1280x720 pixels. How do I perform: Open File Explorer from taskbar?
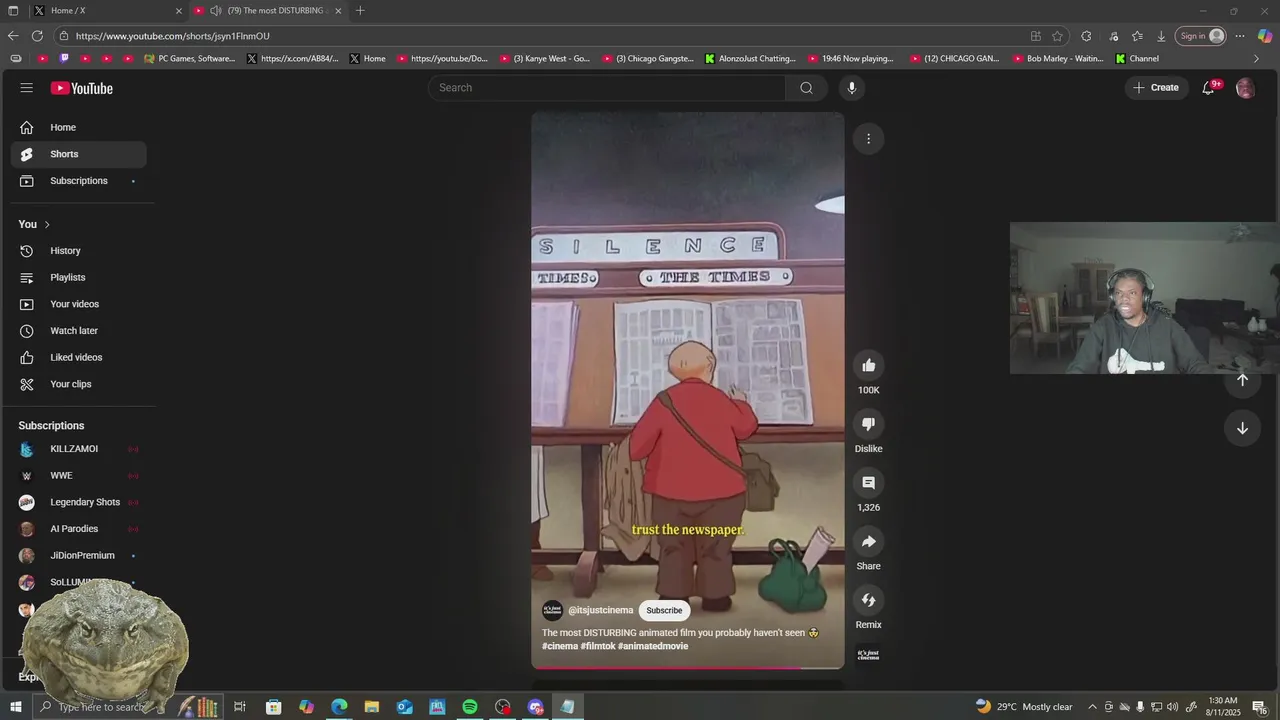click(x=371, y=707)
